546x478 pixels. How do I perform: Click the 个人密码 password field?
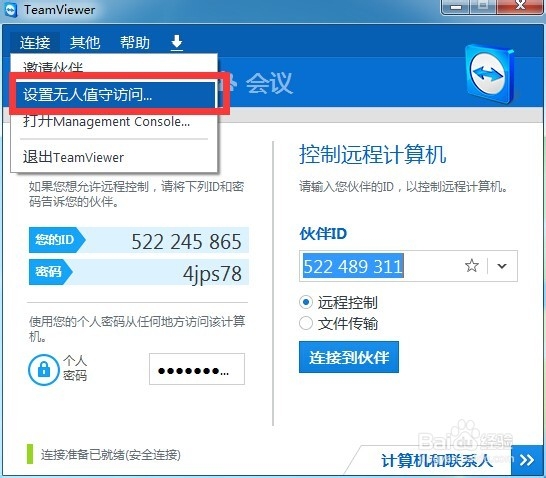tap(197, 369)
